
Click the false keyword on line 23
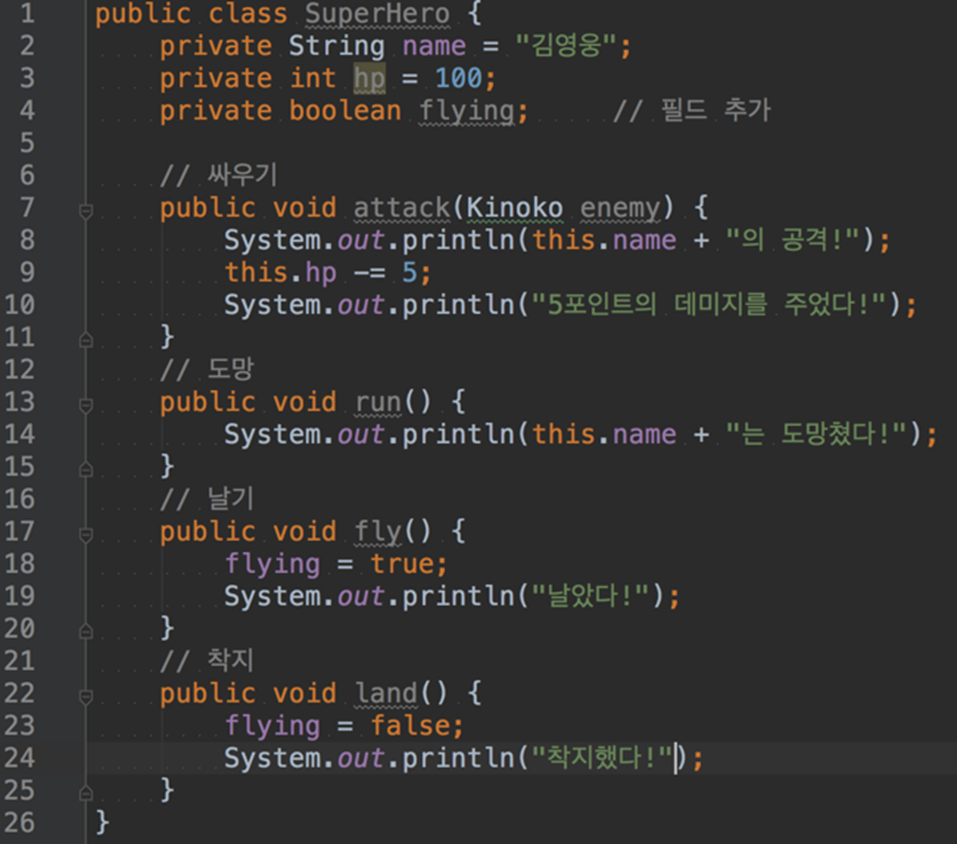tap(411, 725)
